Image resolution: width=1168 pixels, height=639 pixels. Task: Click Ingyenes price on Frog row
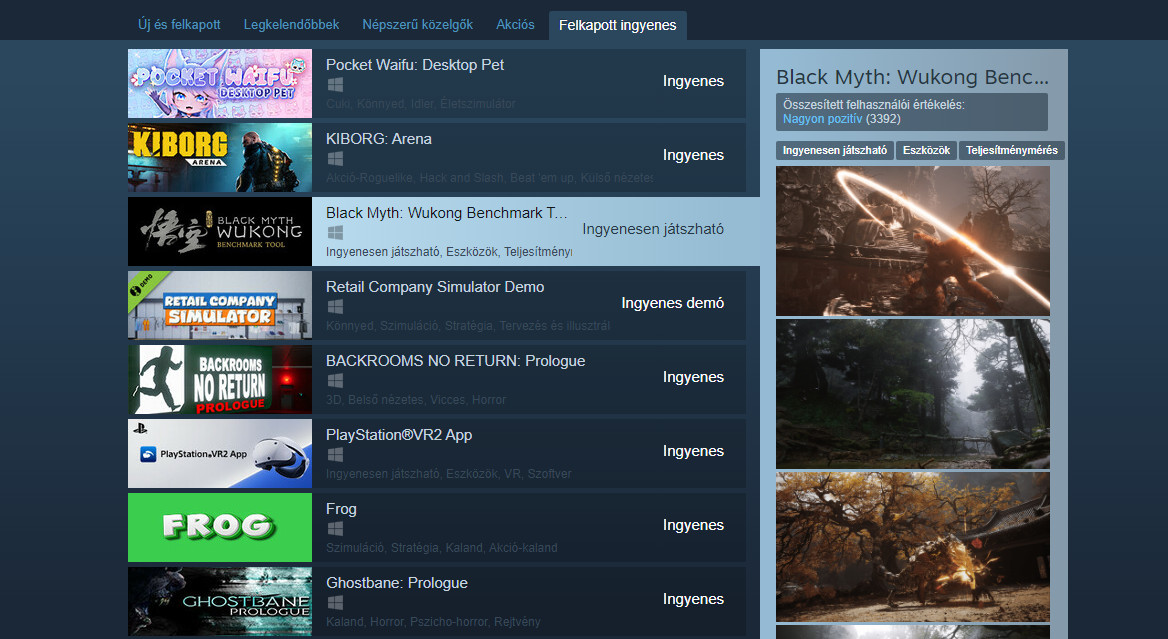click(x=693, y=525)
